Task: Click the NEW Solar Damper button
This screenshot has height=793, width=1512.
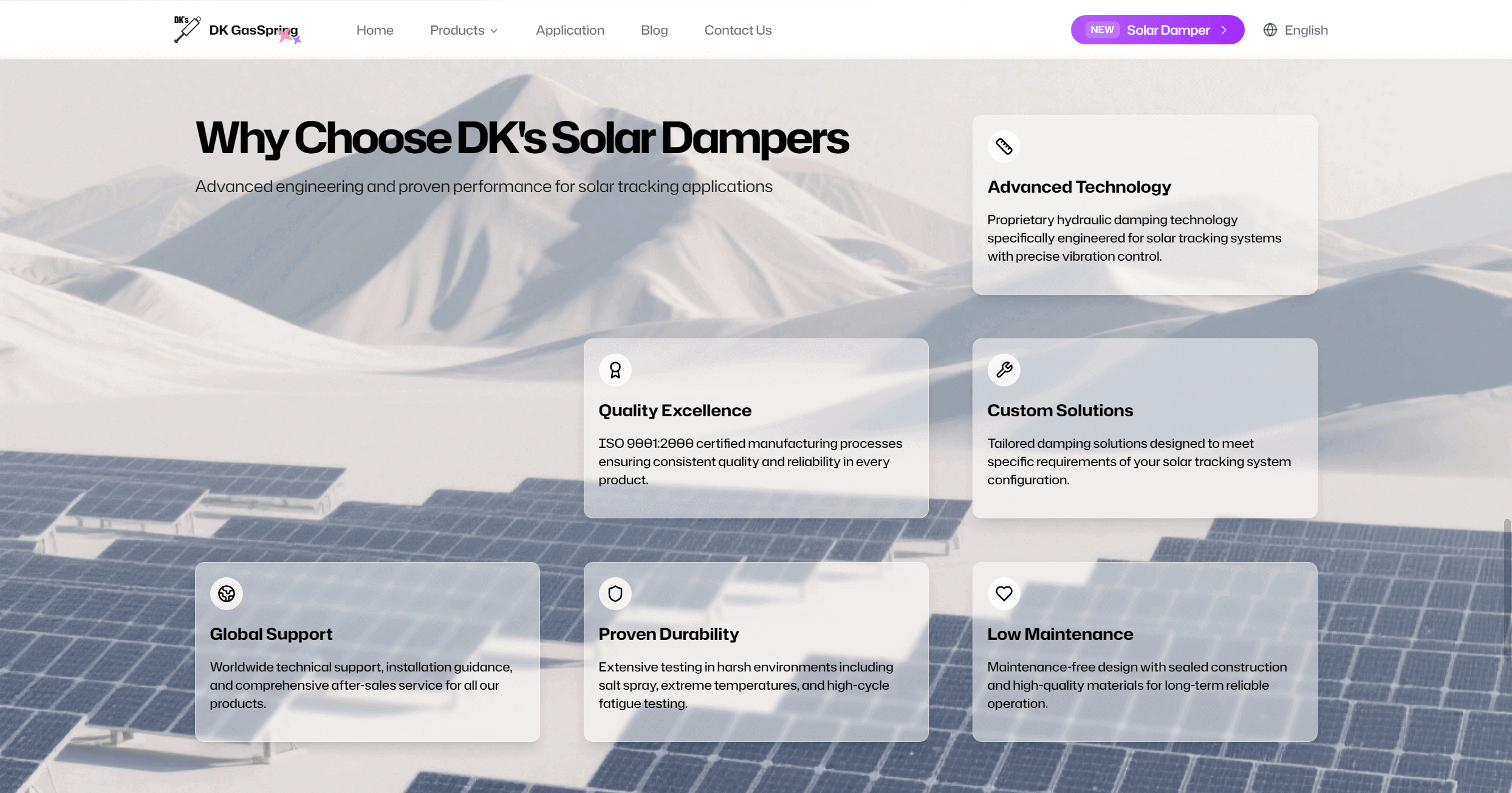Action: coord(1157,30)
